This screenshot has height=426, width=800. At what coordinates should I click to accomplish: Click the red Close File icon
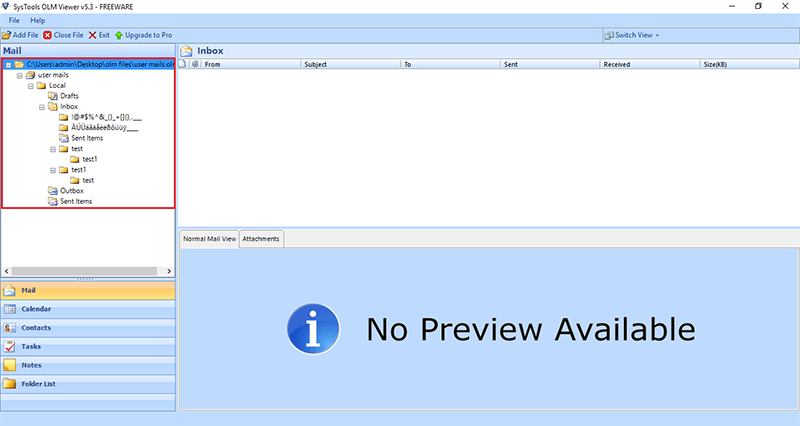pyautogui.click(x=47, y=35)
